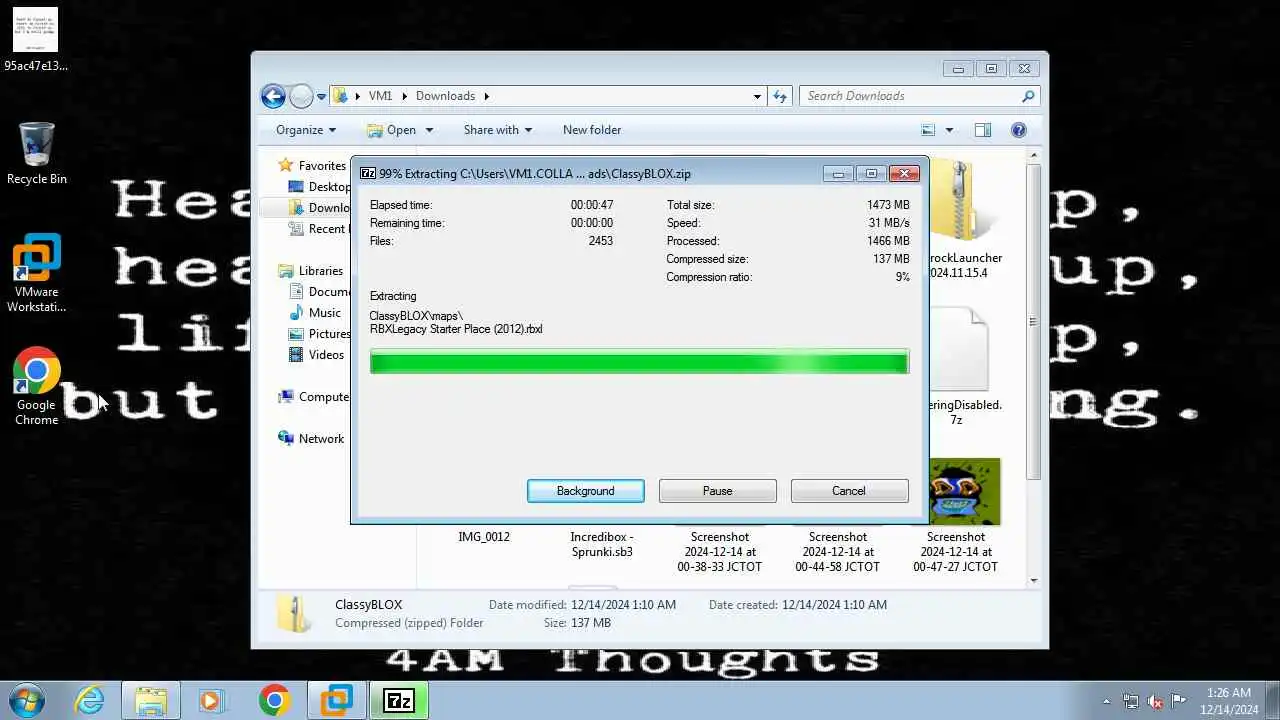Expand arrow after Downloads in path
The image size is (1280, 720).
coord(487,96)
